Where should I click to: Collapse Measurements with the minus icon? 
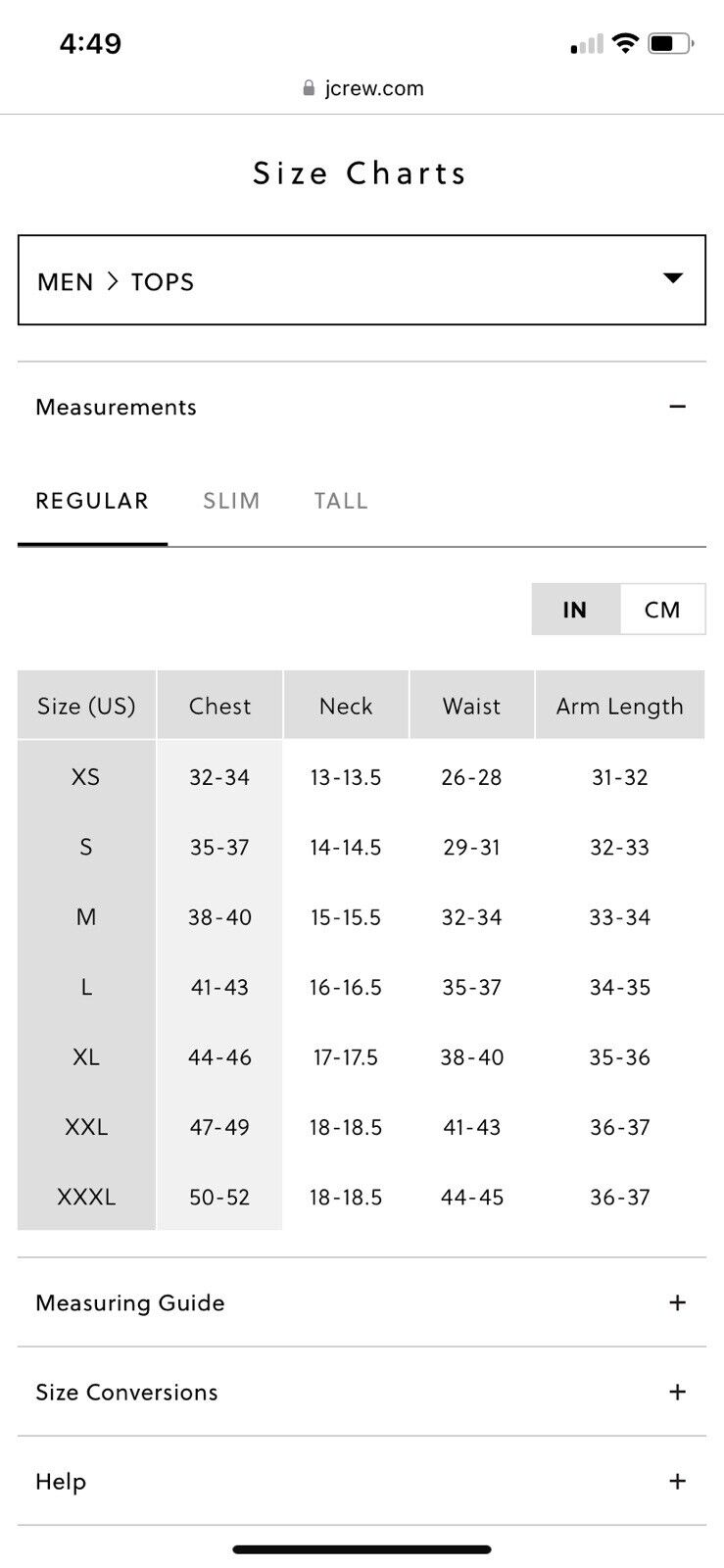tap(677, 407)
